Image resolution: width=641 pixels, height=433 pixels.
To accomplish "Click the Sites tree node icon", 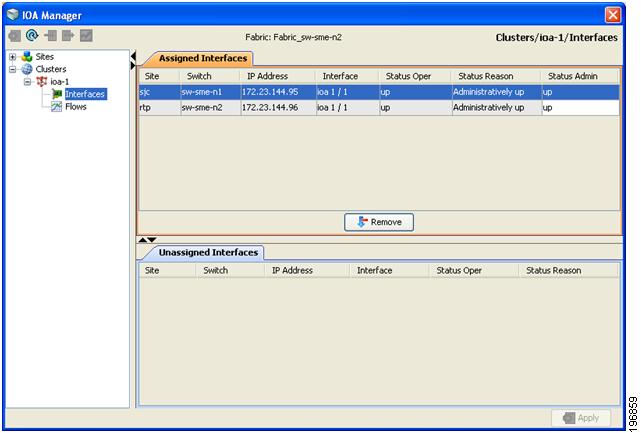I will pos(27,56).
